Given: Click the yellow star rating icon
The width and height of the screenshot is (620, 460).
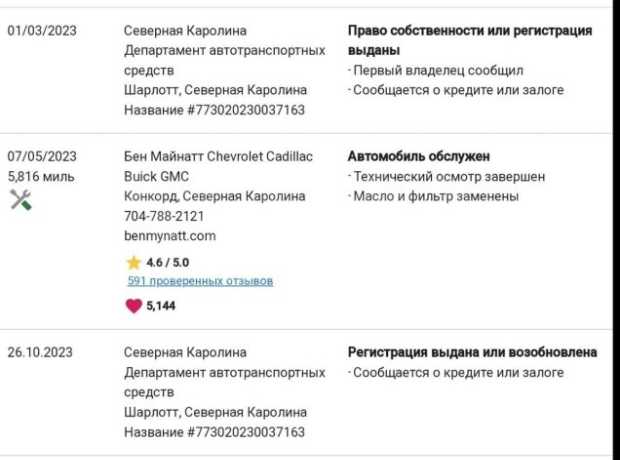Looking at the screenshot, I should click(x=134, y=263).
